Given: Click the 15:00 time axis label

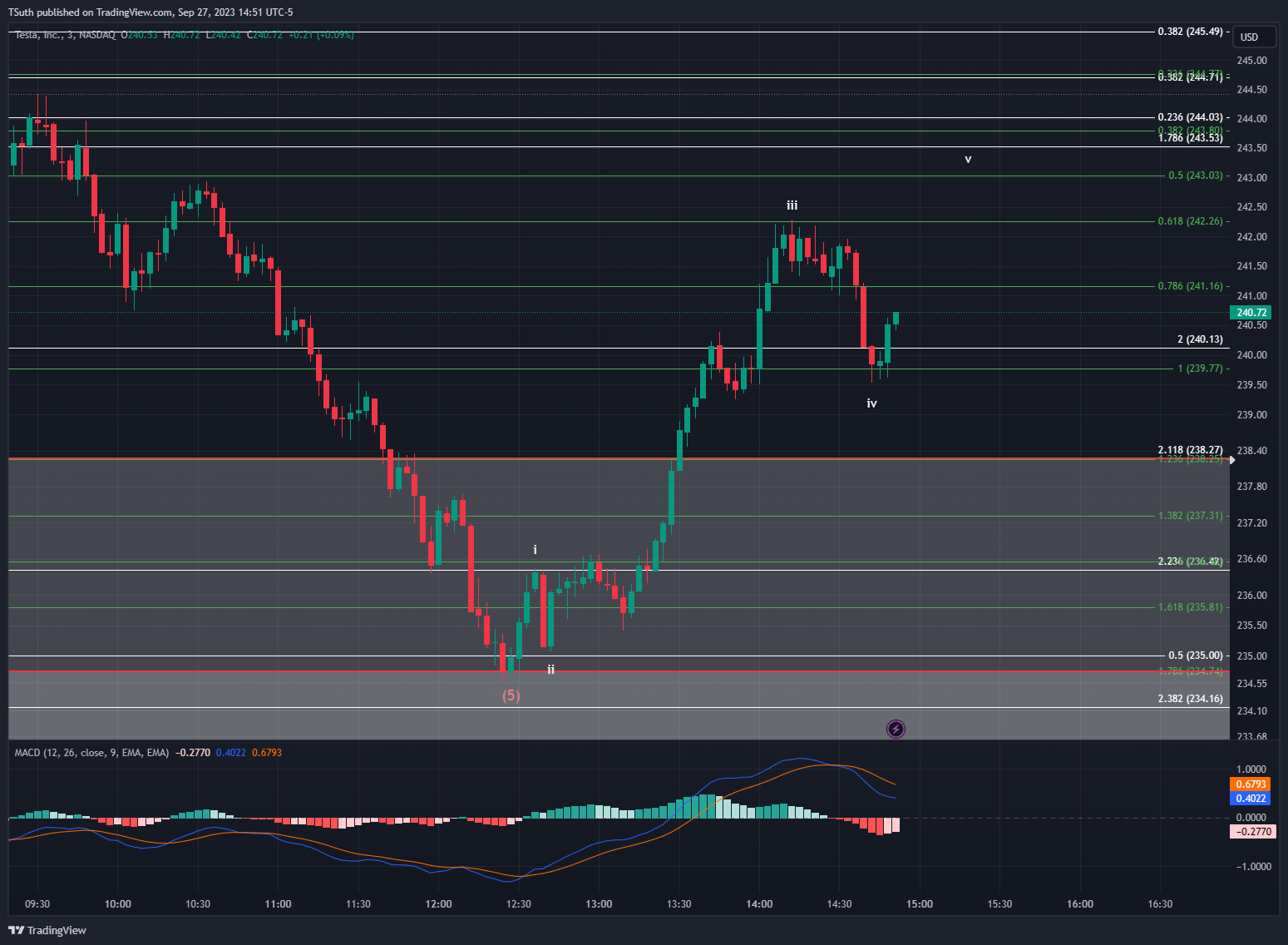Looking at the screenshot, I should point(920,904).
